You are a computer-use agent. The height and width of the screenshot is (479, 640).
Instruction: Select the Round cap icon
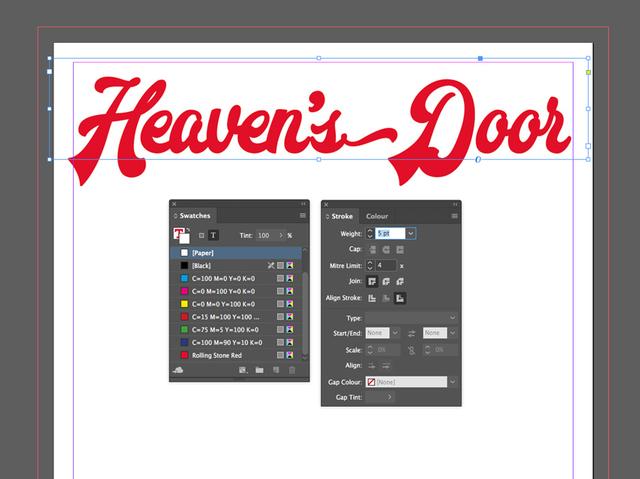click(x=386, y=250)
